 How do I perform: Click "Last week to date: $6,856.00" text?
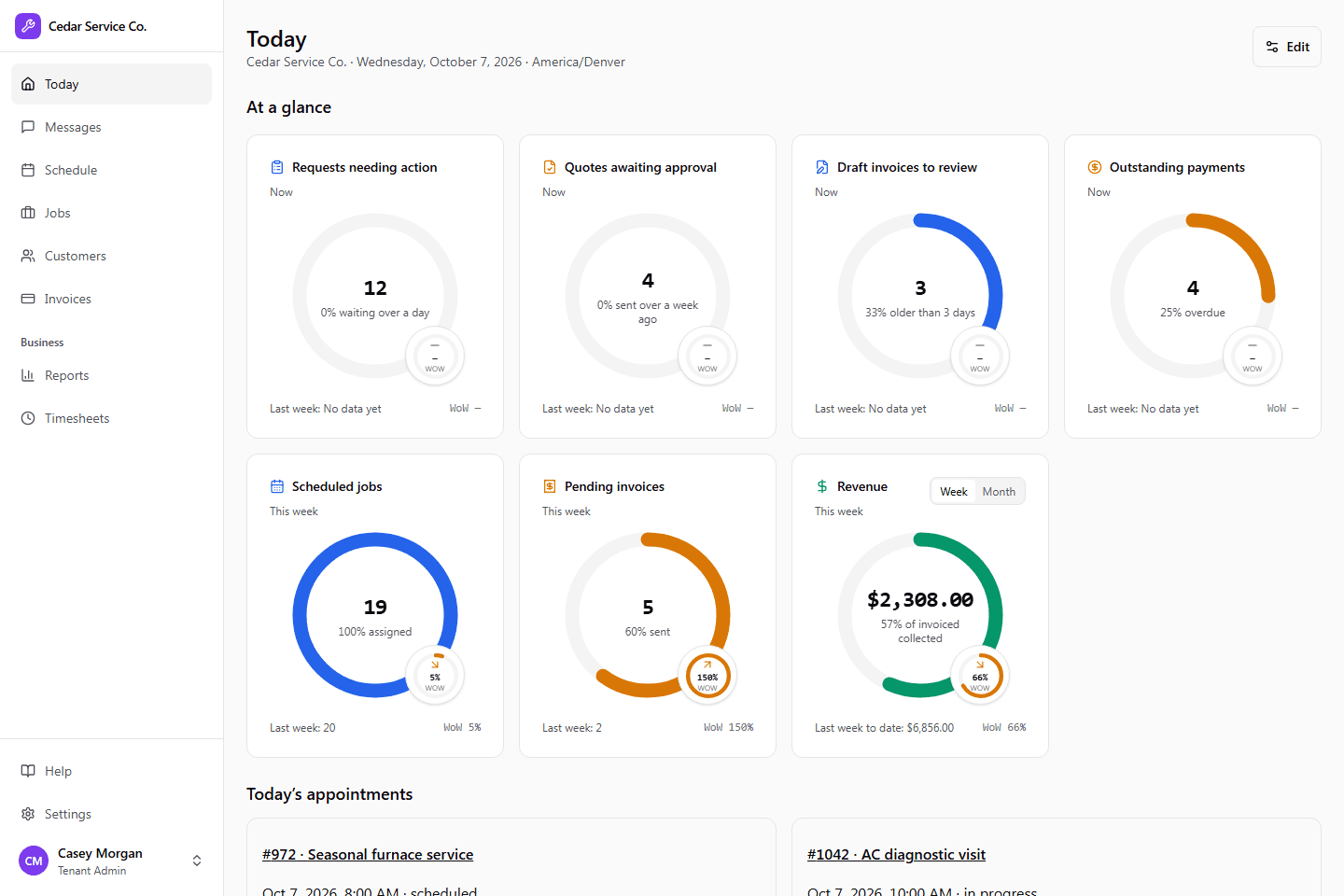pos(884,728)
